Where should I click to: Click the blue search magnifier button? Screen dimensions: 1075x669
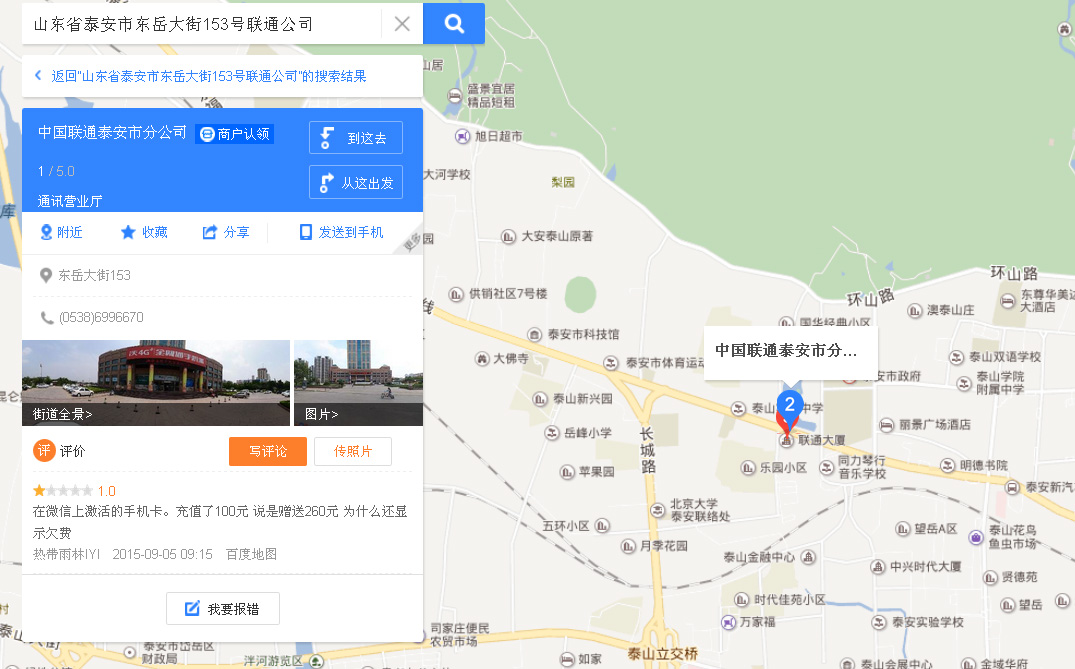[x=454, y=24]
